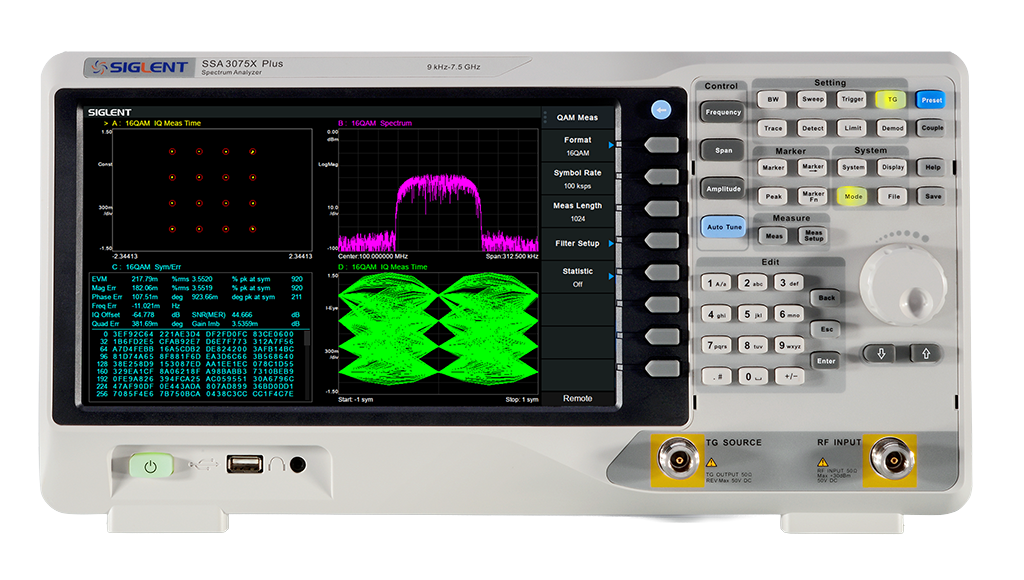Click the Marker key

click(773, 167)
